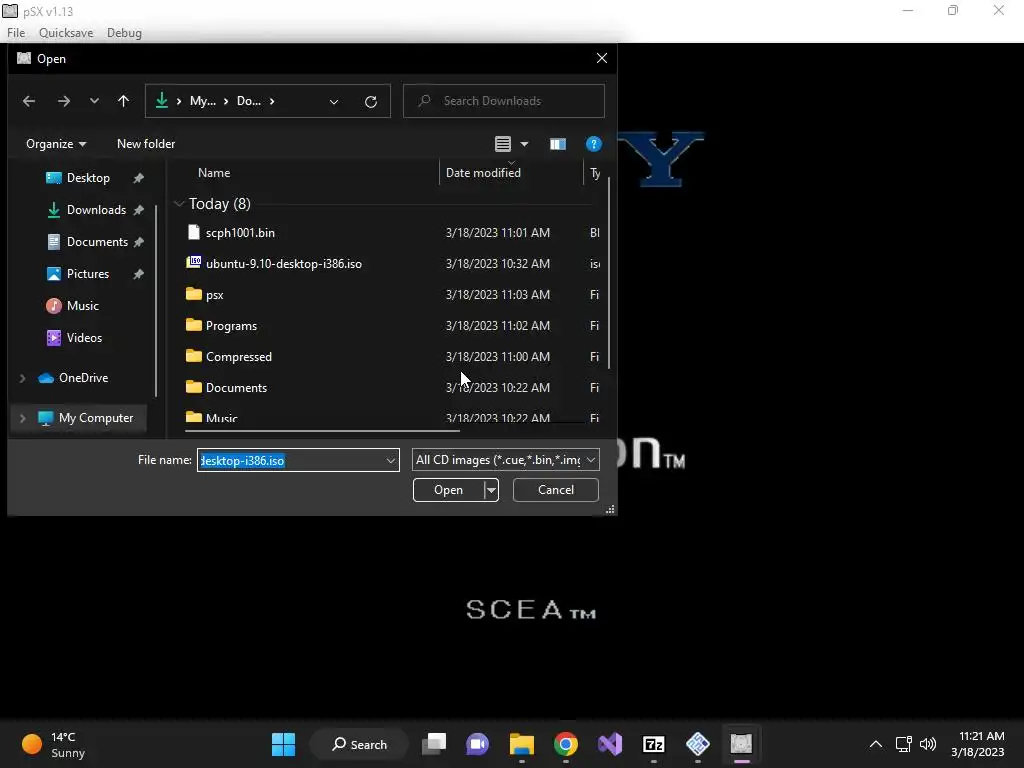Refresh the Downloads folder view

pyautogui.click(x=371, y=102)
